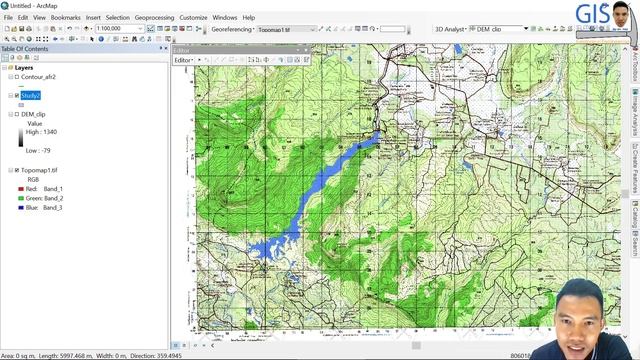The image size is (640, 360).
Task: Click the Undo arrow icon
Action: [x=69, y=29]
